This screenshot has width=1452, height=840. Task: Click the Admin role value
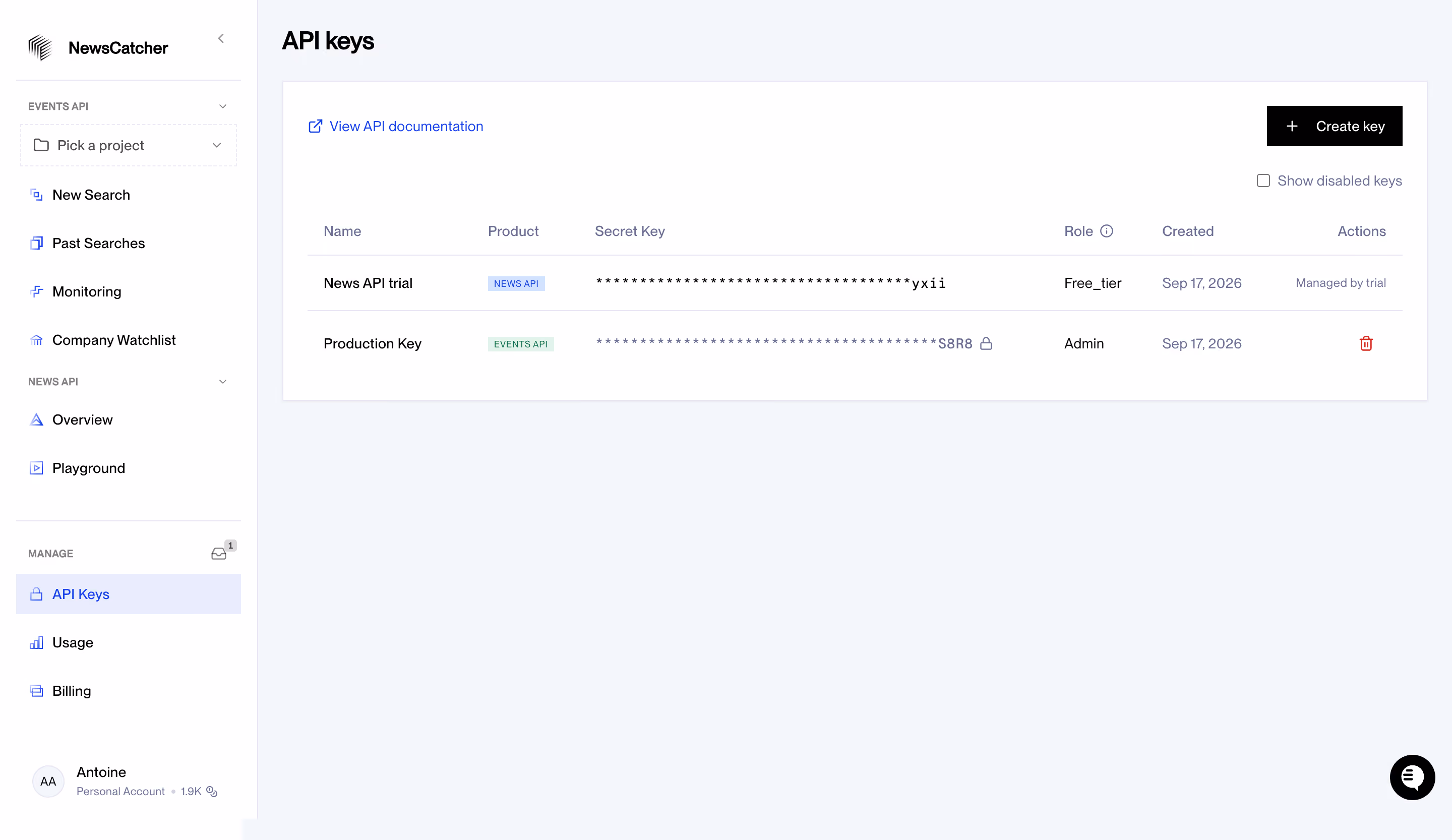coord(1084,343)
